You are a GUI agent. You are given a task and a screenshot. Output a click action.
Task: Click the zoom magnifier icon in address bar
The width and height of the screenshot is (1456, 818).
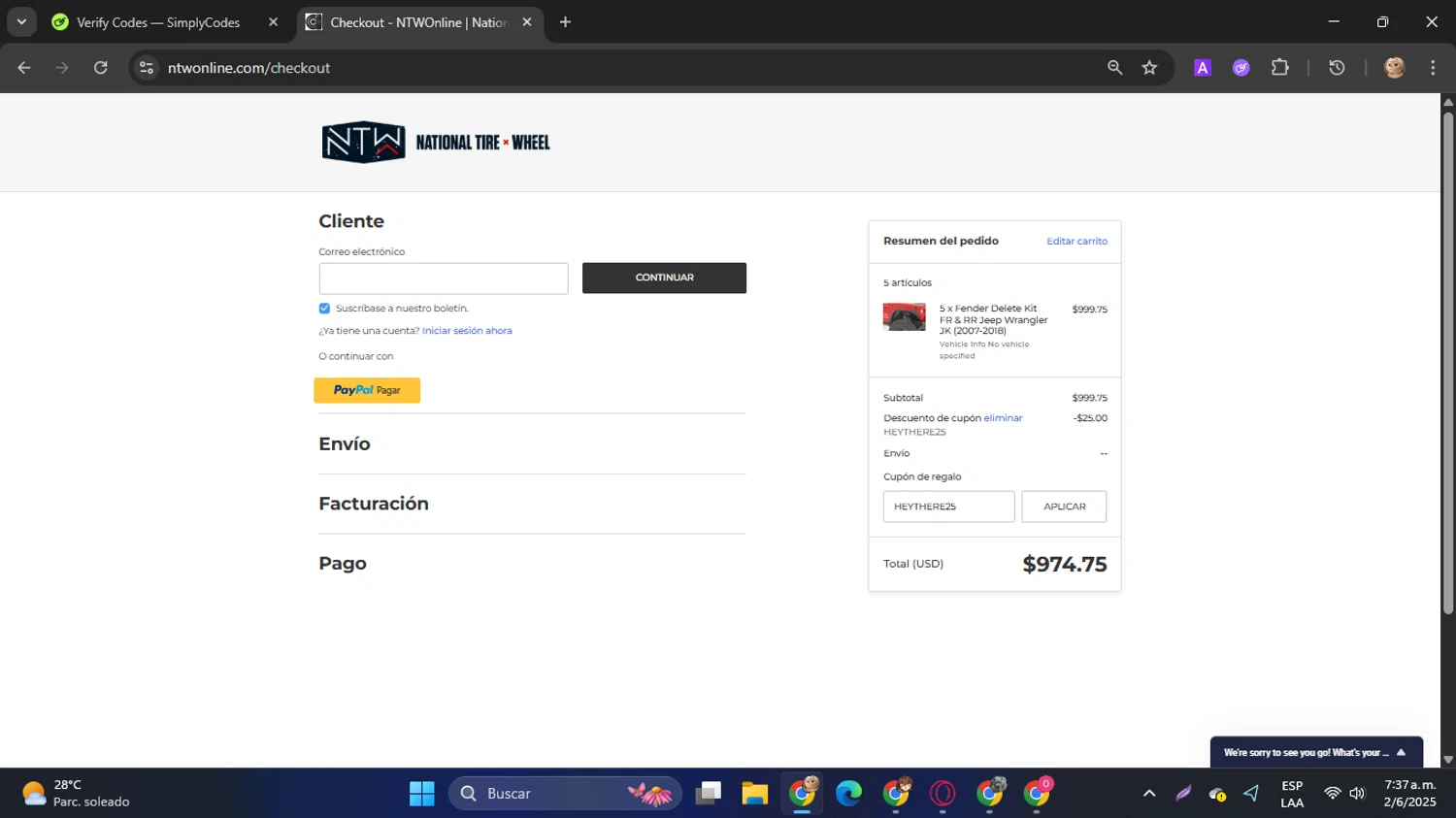pyautogui.click(x=1114, y=68)
